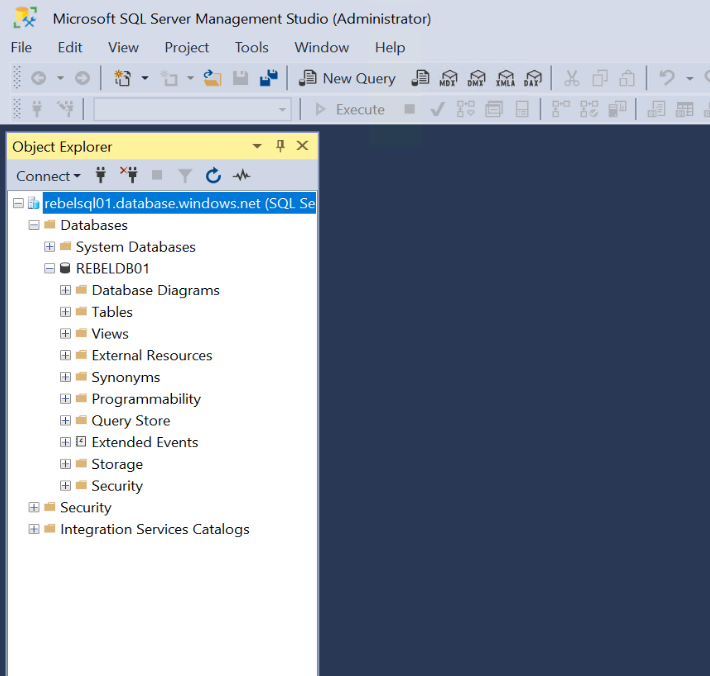The width and height of the screenshot is (710, 676).
Task: Click the Undo arrow icon
Action: point(667,78)
